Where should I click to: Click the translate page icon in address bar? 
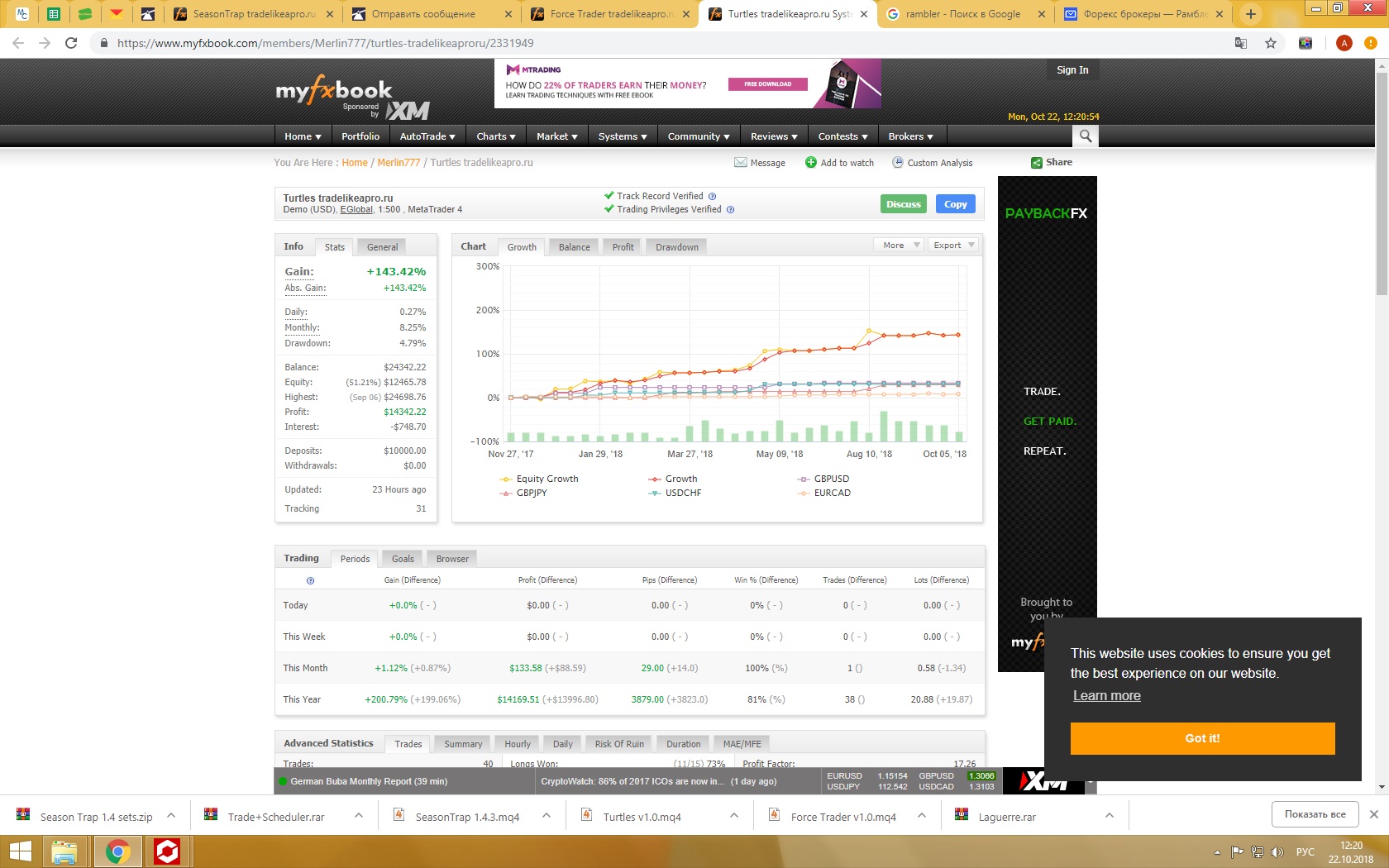[x=1241, y=43]
